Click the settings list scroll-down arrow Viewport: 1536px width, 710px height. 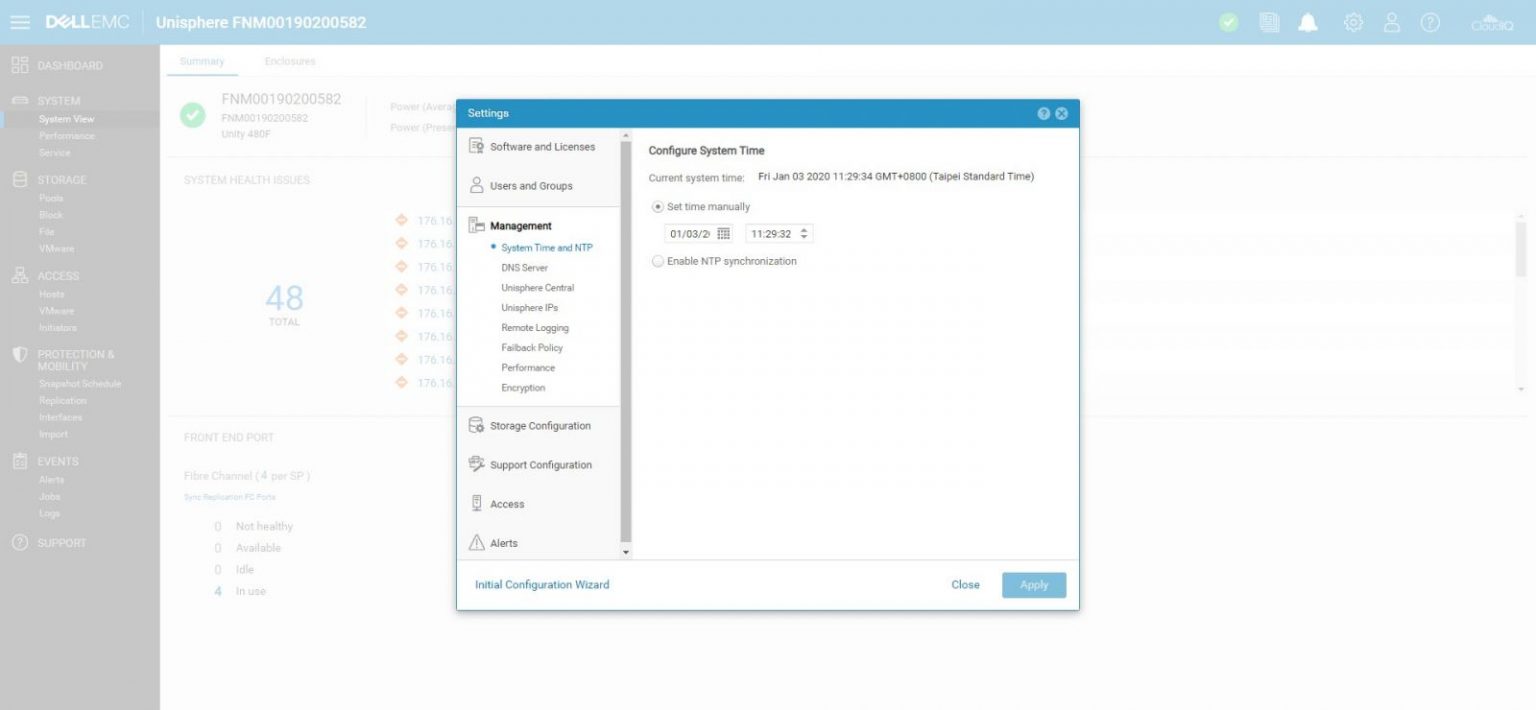[x=627, y=552]
